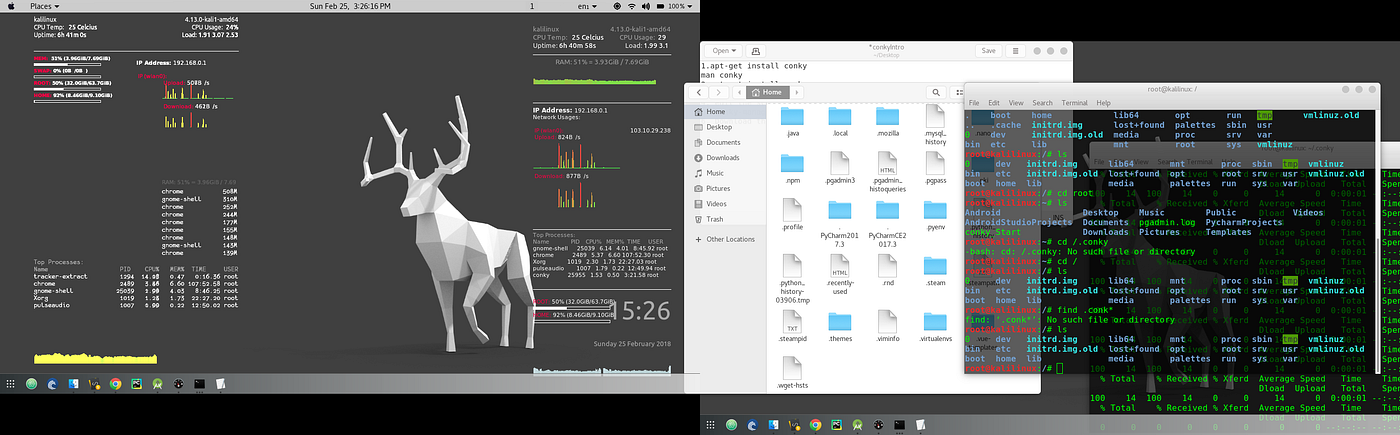Select the .themes folder
Viewport: 1400px width, 435px height.
click(x=839, y=326)
